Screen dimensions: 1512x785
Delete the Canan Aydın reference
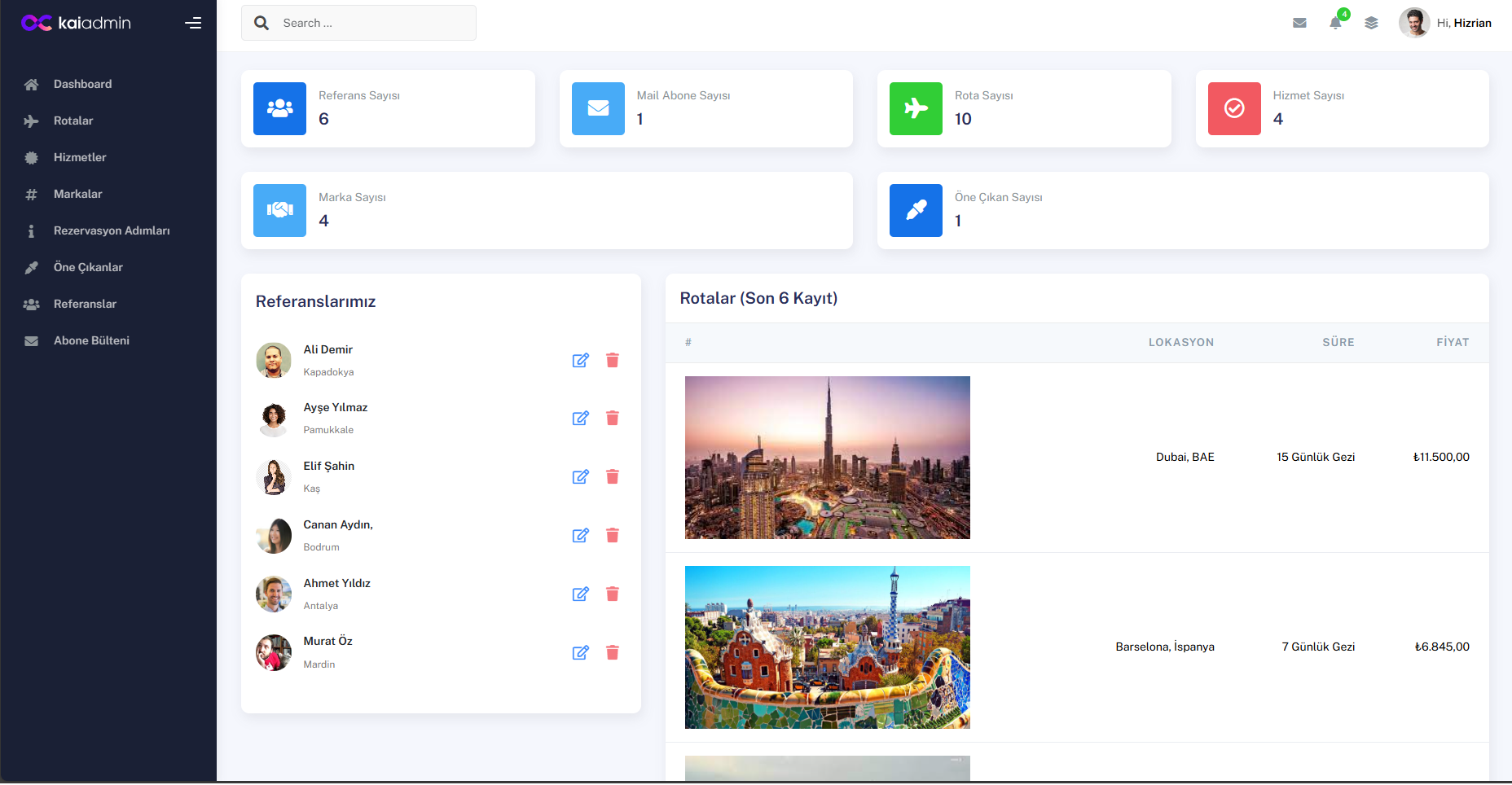(x=613, y=535)
